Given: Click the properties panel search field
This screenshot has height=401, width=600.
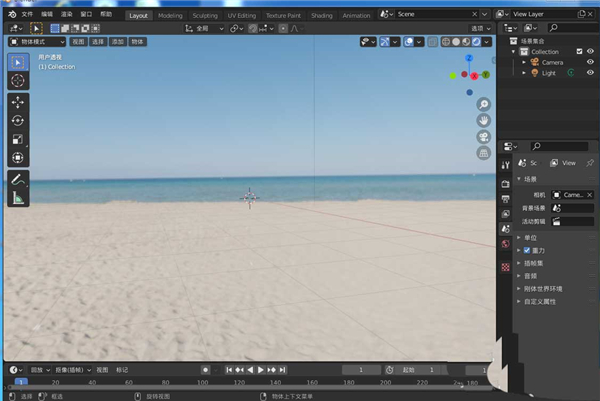Looking at the screenshot, I should pyautogui.click(x=562, y=147).
